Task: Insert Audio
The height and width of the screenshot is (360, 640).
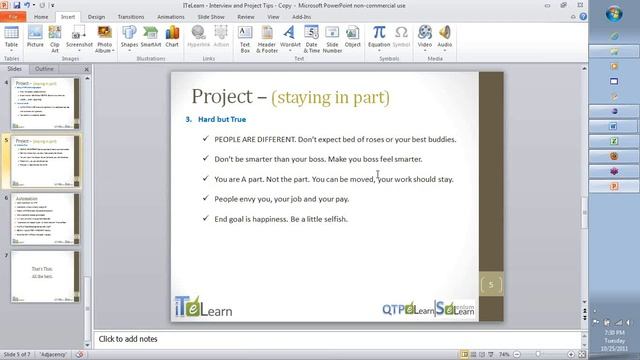Action: coord(444,36)
